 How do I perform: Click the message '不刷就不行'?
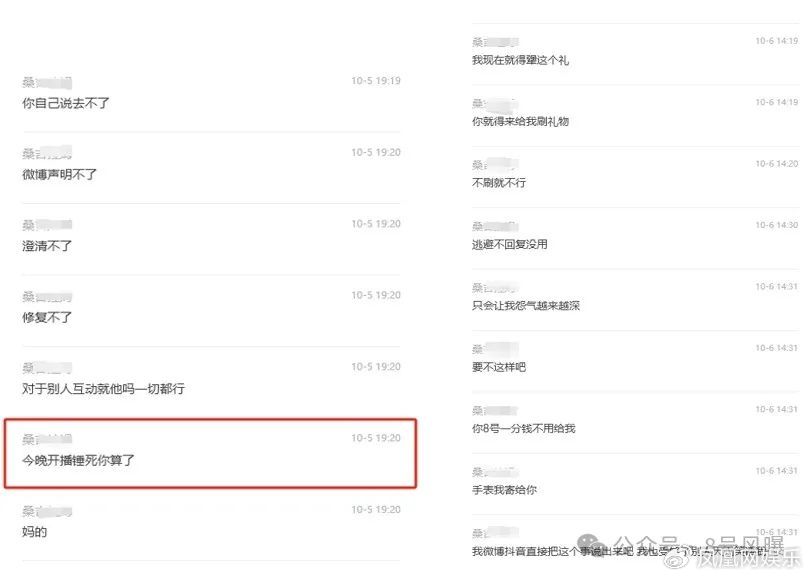[x=499, y=182]
